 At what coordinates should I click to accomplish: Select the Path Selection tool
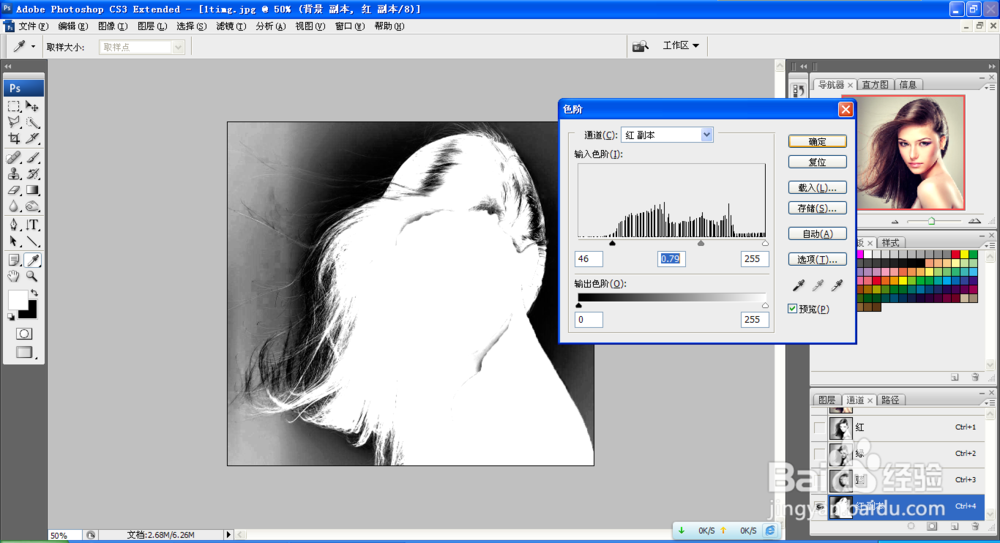point(14,241)
